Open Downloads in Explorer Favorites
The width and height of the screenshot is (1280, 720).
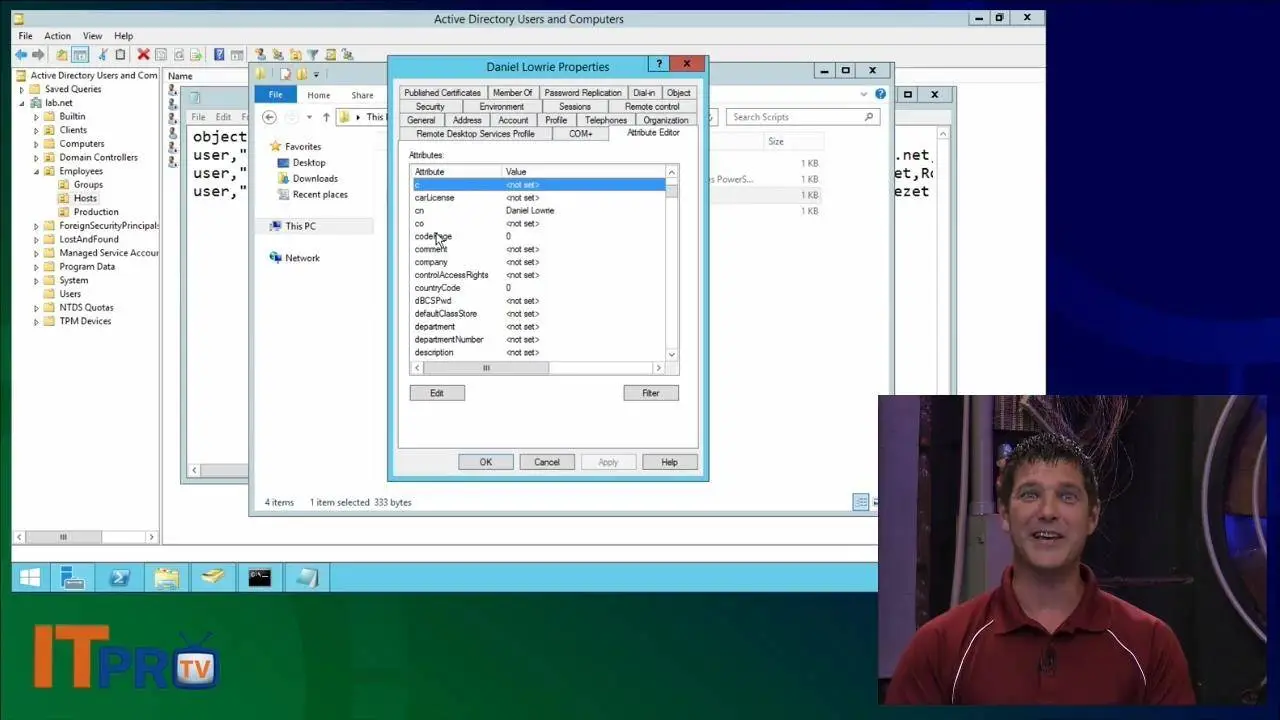tap(315, 179)
